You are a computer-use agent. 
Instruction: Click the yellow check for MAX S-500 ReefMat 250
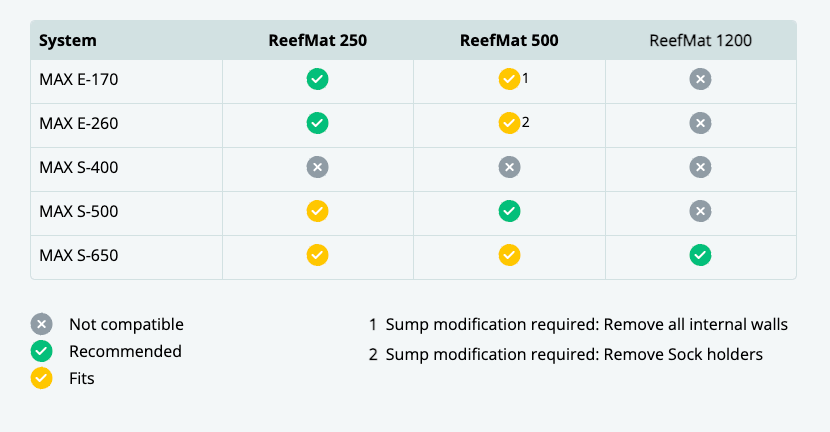(x=318, y=211)
